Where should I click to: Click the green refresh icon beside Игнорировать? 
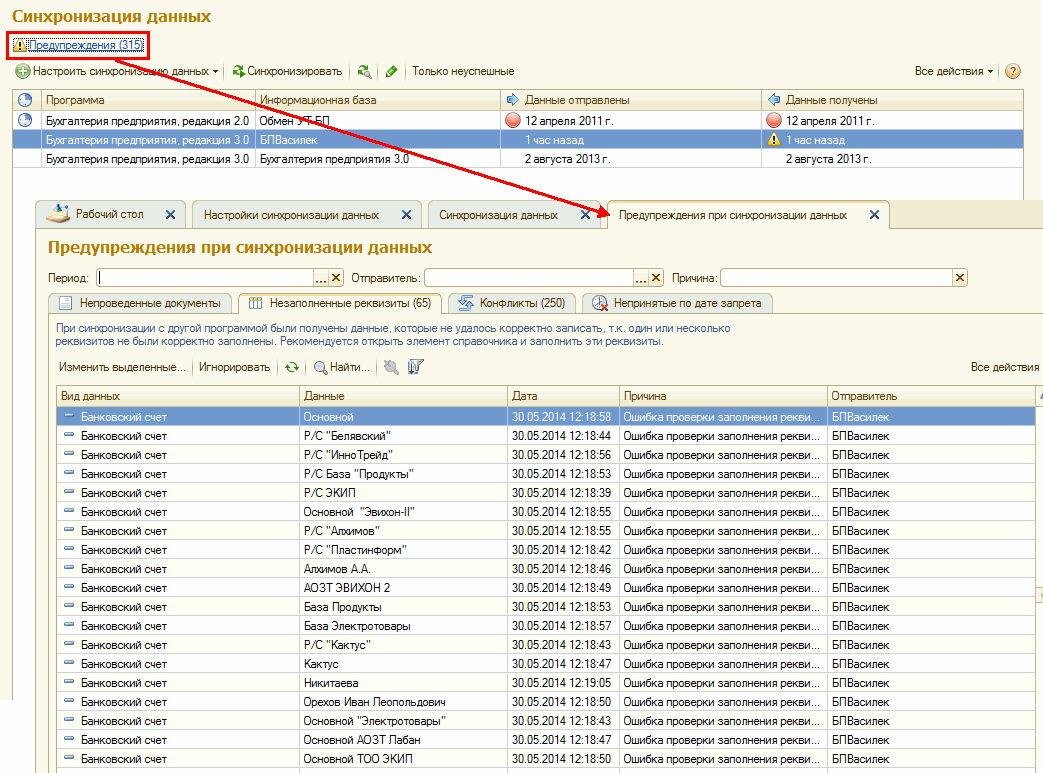291,367
